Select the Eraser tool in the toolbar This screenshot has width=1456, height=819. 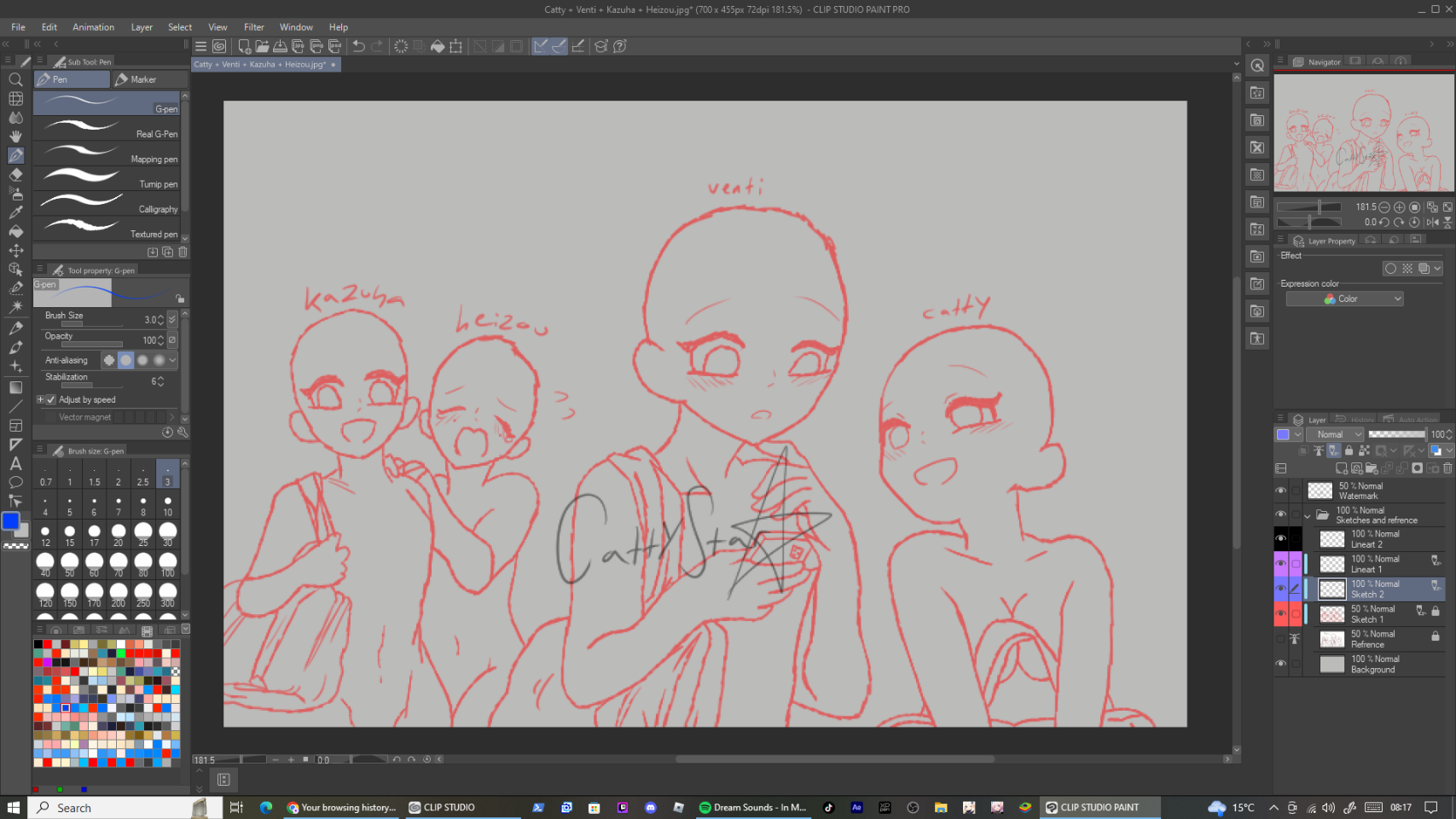point(15,175)
